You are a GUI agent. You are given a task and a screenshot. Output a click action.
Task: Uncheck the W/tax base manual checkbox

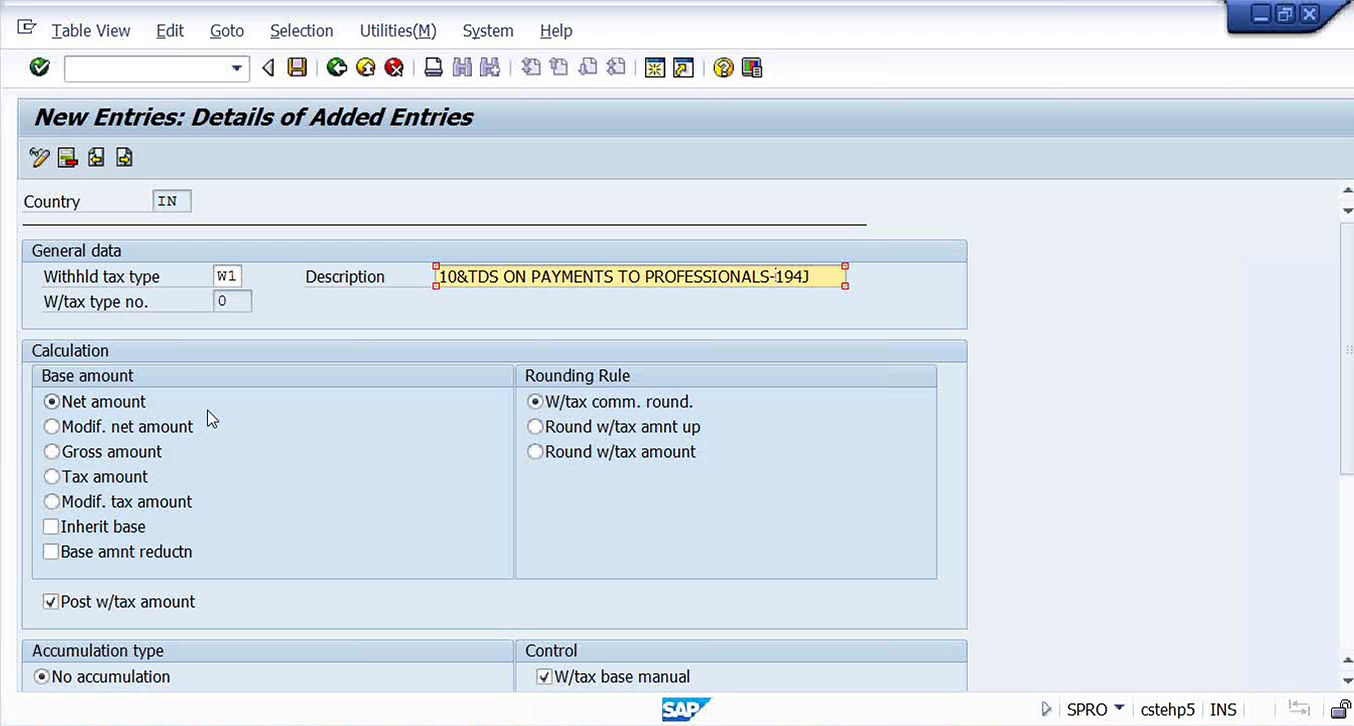pos(544,677)
